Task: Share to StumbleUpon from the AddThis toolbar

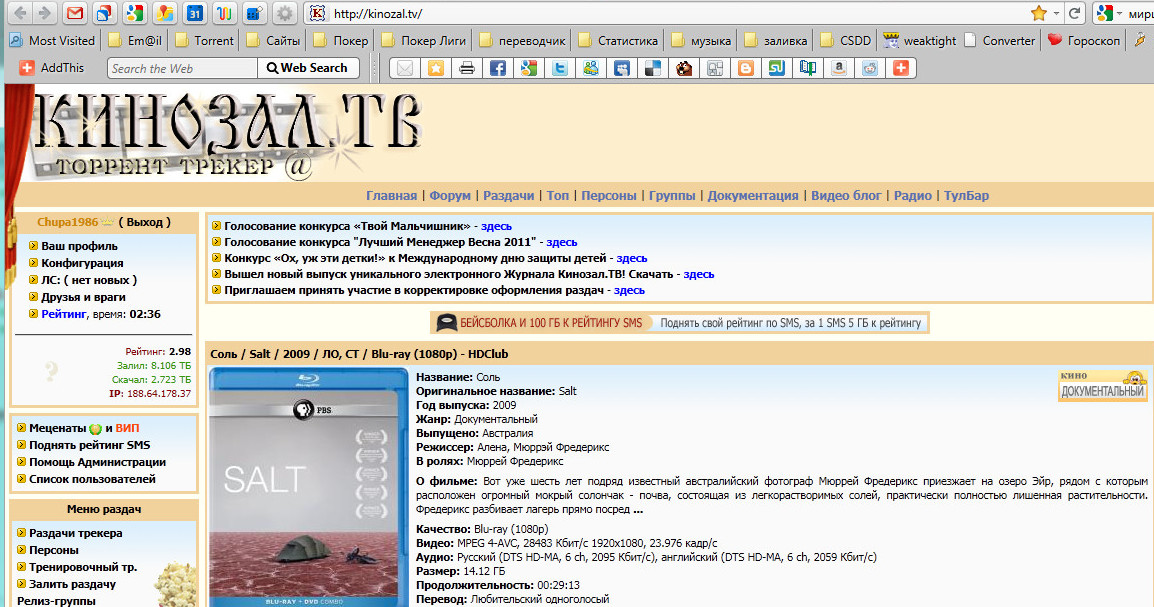Action: tap(776, 68)
